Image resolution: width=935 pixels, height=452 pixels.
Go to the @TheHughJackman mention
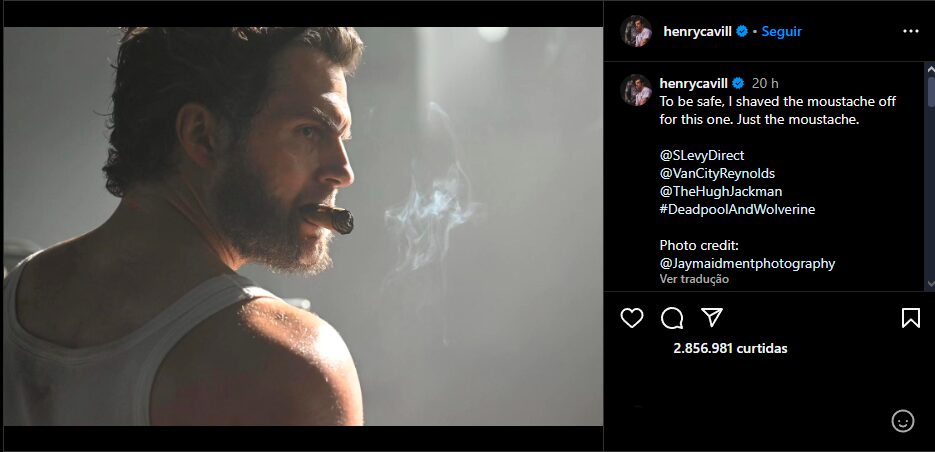click(721, 191)
